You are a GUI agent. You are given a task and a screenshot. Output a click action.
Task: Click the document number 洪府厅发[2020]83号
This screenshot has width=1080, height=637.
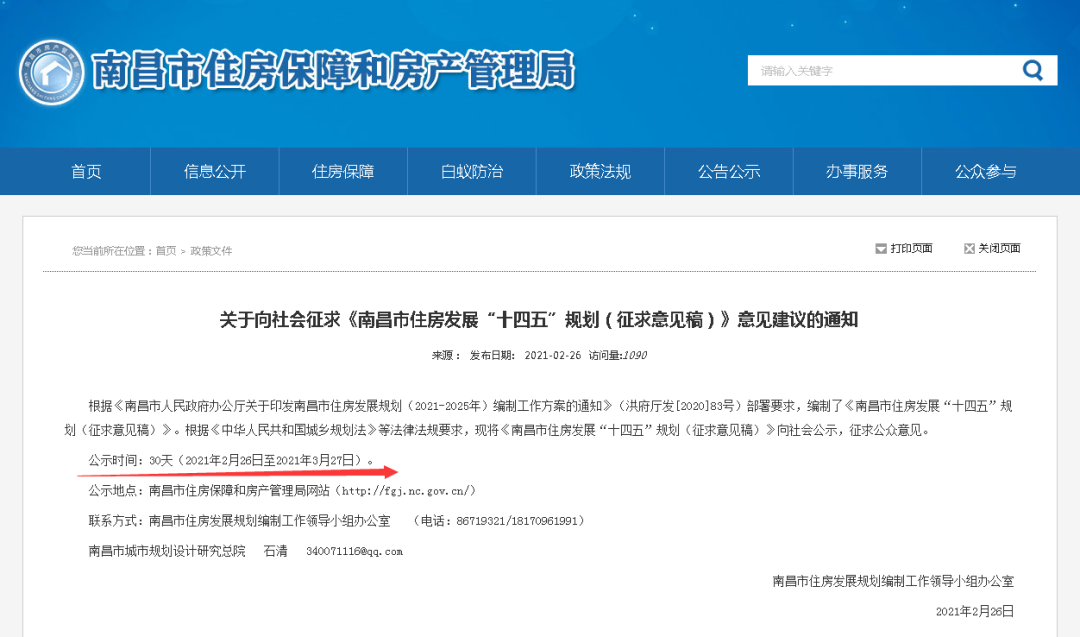click(680, 406)
